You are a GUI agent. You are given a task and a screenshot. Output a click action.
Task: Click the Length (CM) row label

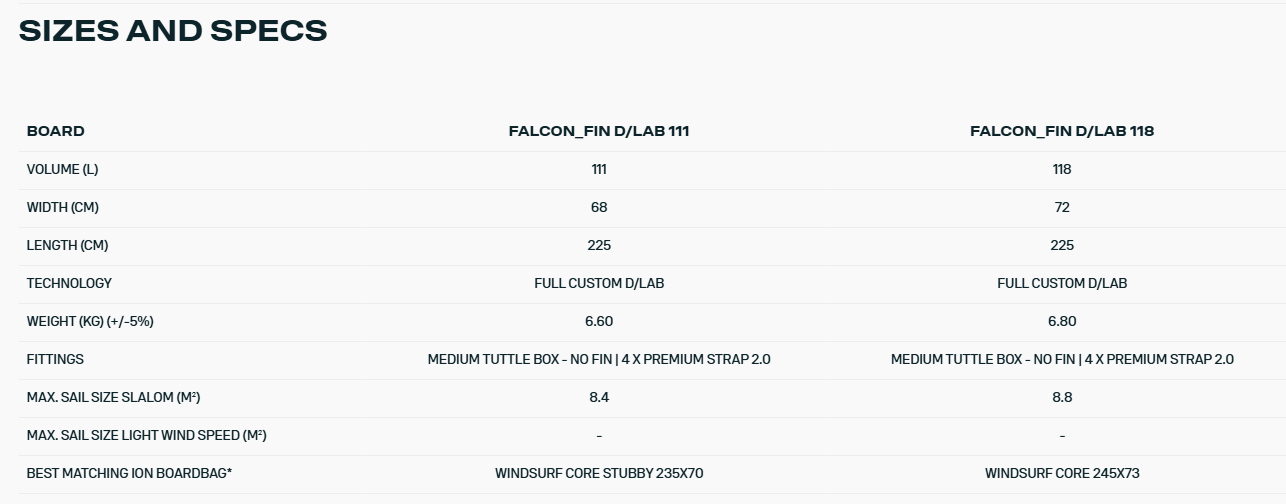(67, 245)
